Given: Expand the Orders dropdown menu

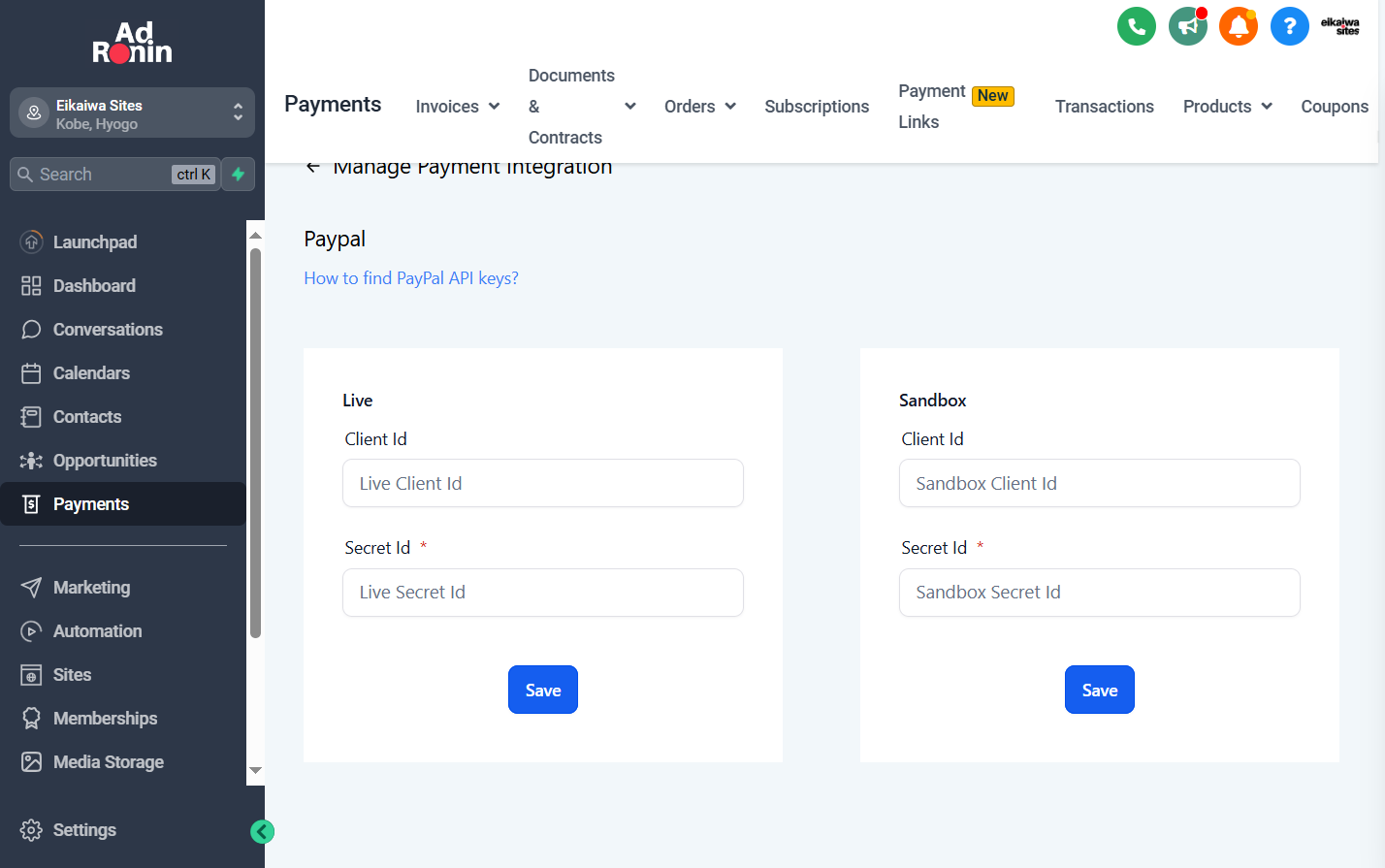Looking at the screenshot, I should [700, 107].
